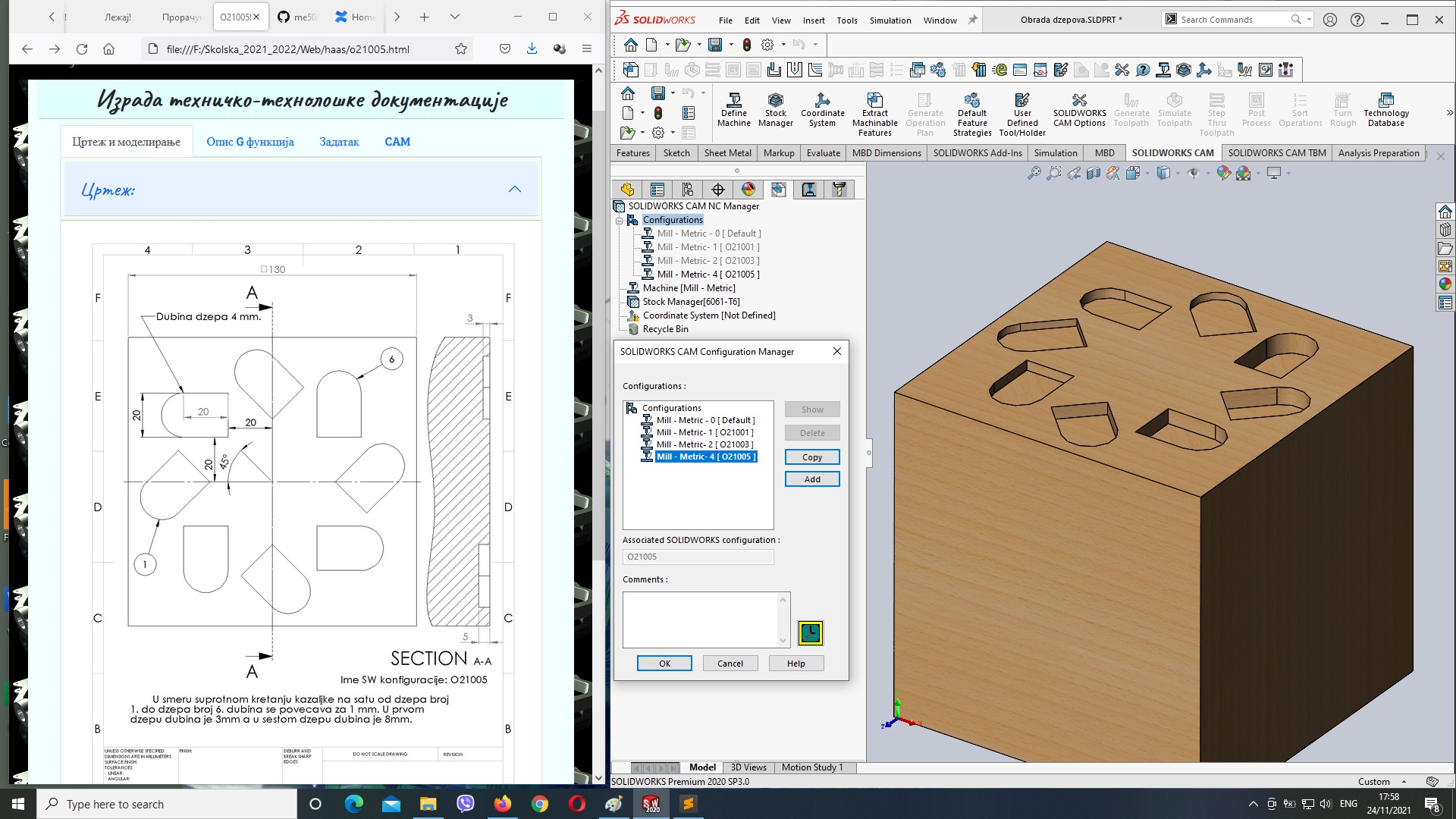Select Mill-Metric-4 [O21005] configuration

coord(705,456)
